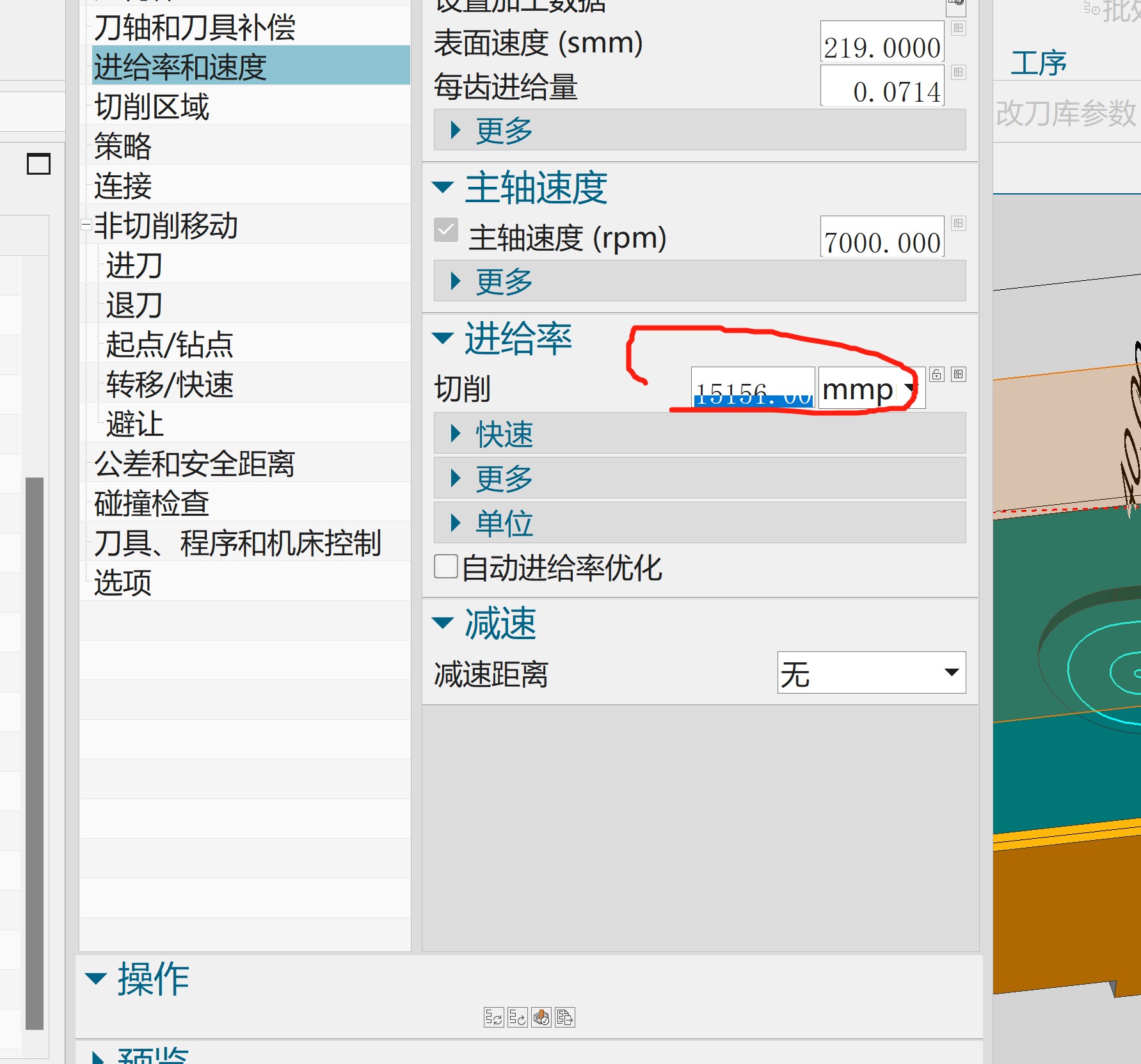Select 碰撞检查 in the tree
Image resolution: width=1141 pixels, height=1064 pixels.
(x=152, y=503)
